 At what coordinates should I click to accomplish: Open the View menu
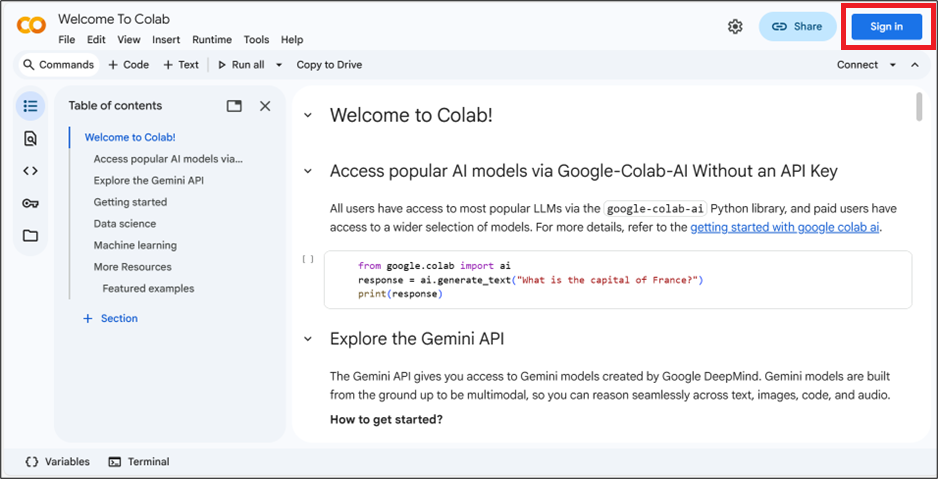pyautogui.click(x=129, y=40)
